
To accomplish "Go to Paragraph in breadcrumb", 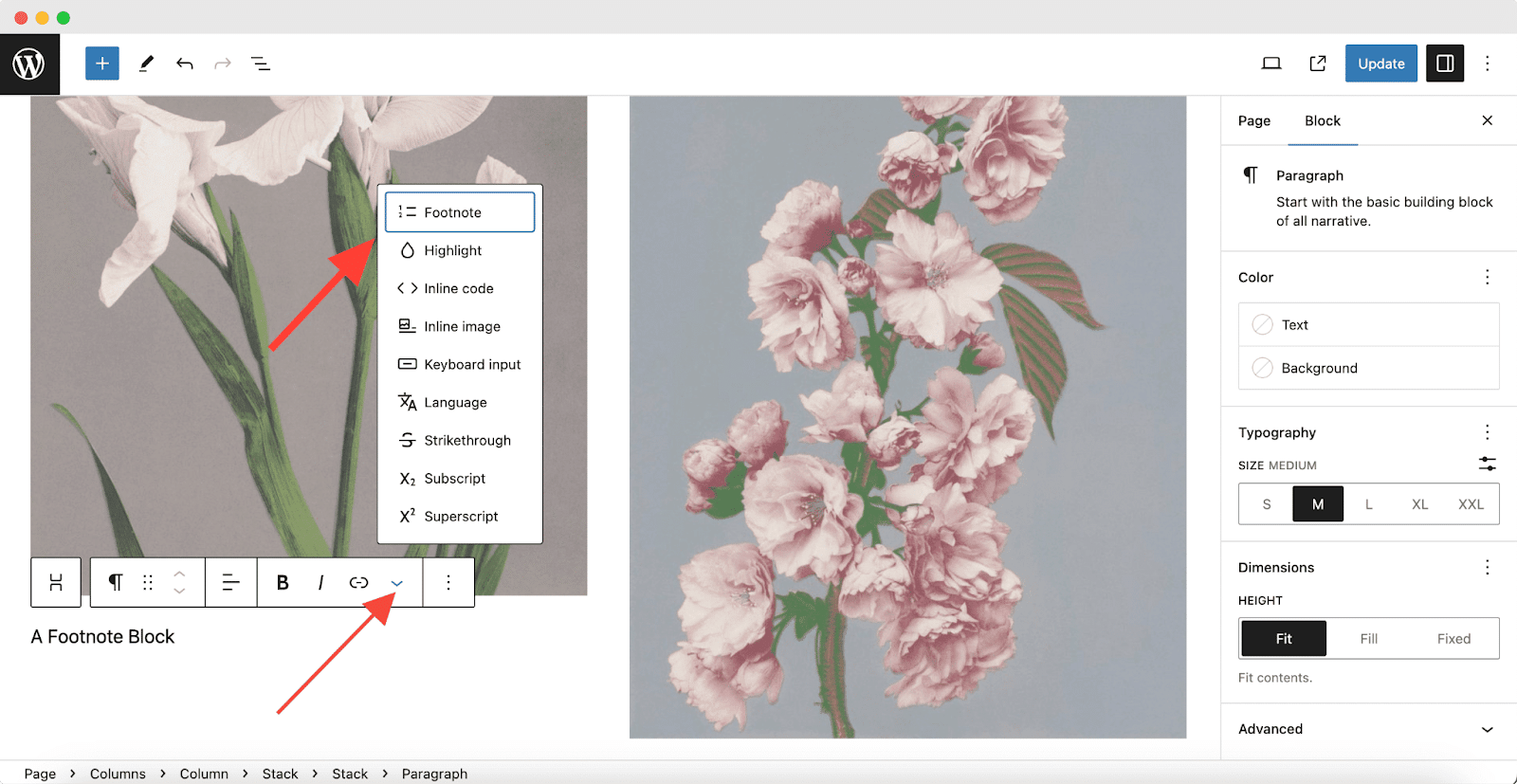I will pyautogui.click(x=434, y=774).
